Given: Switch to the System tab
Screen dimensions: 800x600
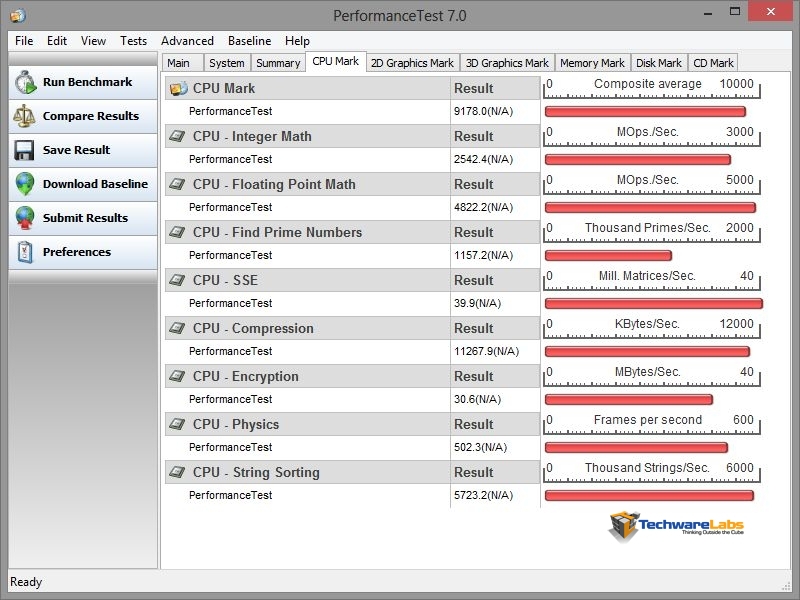Looking at the screenshot, I should coord(227,63).
